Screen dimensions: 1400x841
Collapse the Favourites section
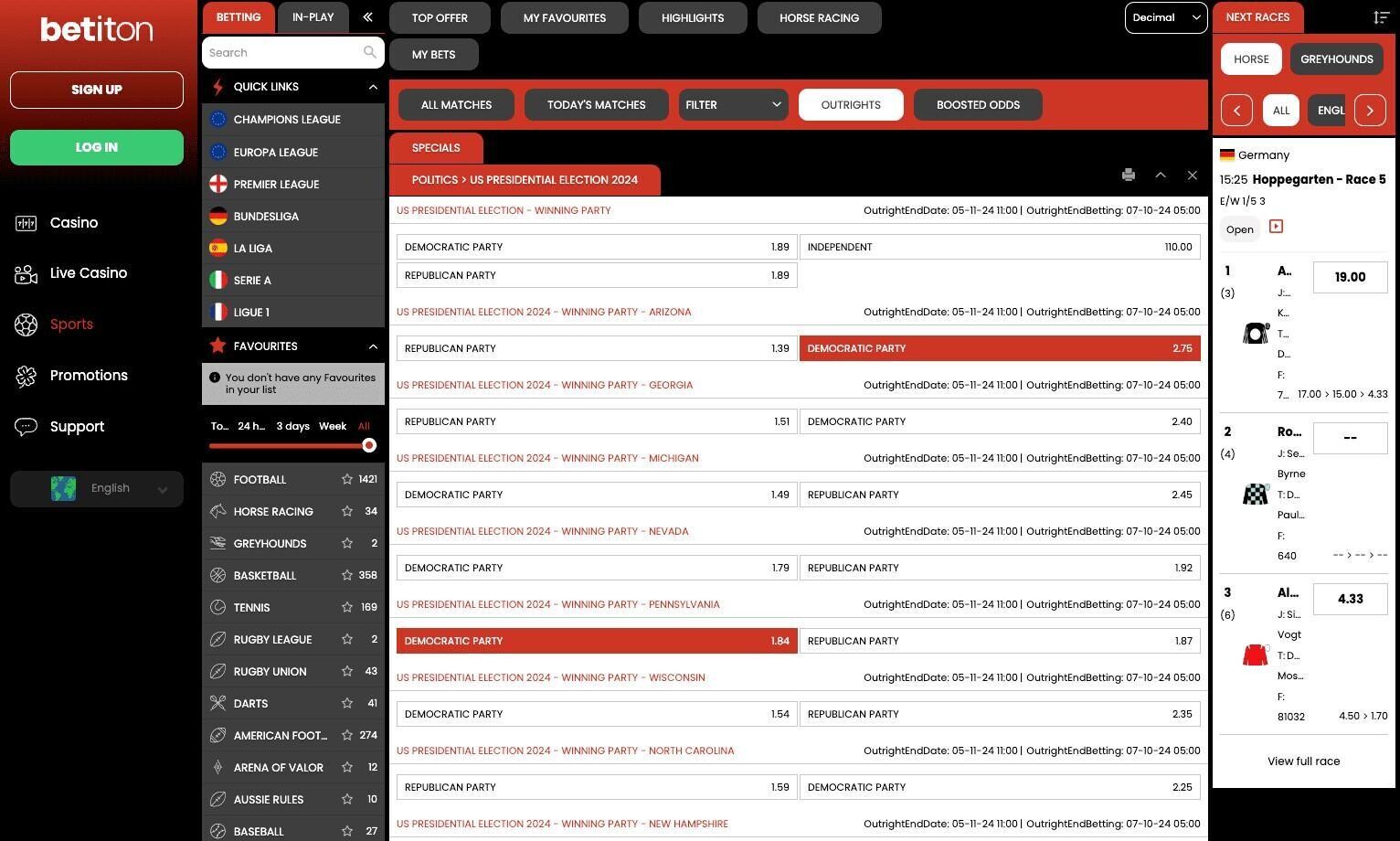coord(373,346)
